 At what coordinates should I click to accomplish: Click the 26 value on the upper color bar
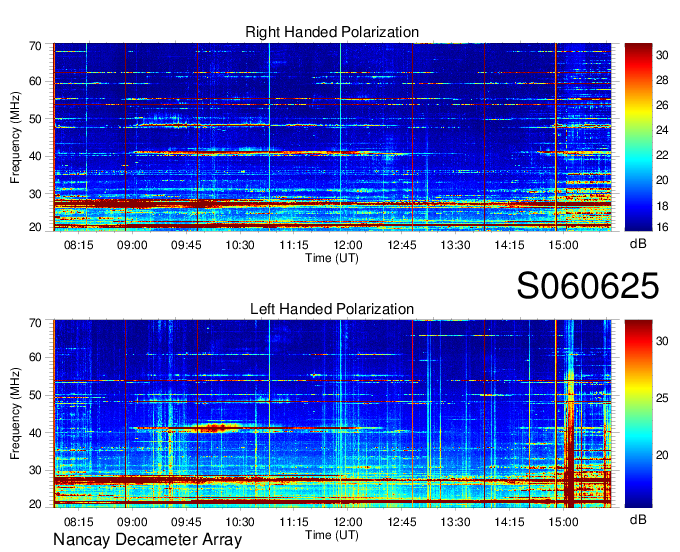pos(662,105)
